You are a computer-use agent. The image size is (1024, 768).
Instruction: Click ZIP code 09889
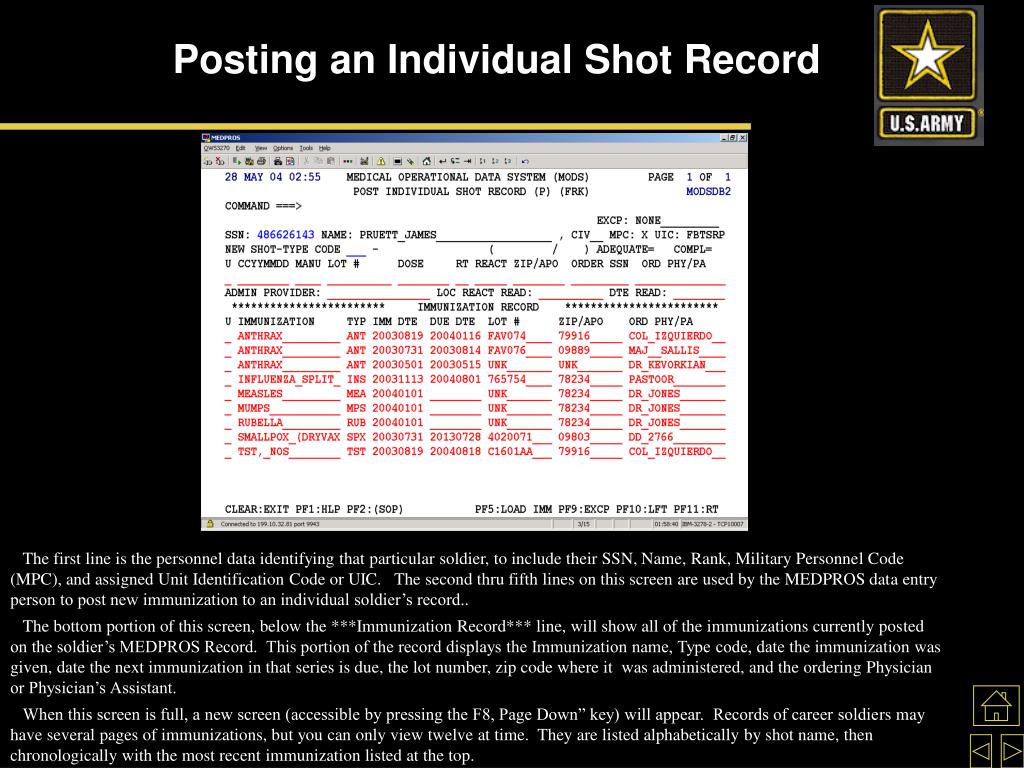click(574, 351)
